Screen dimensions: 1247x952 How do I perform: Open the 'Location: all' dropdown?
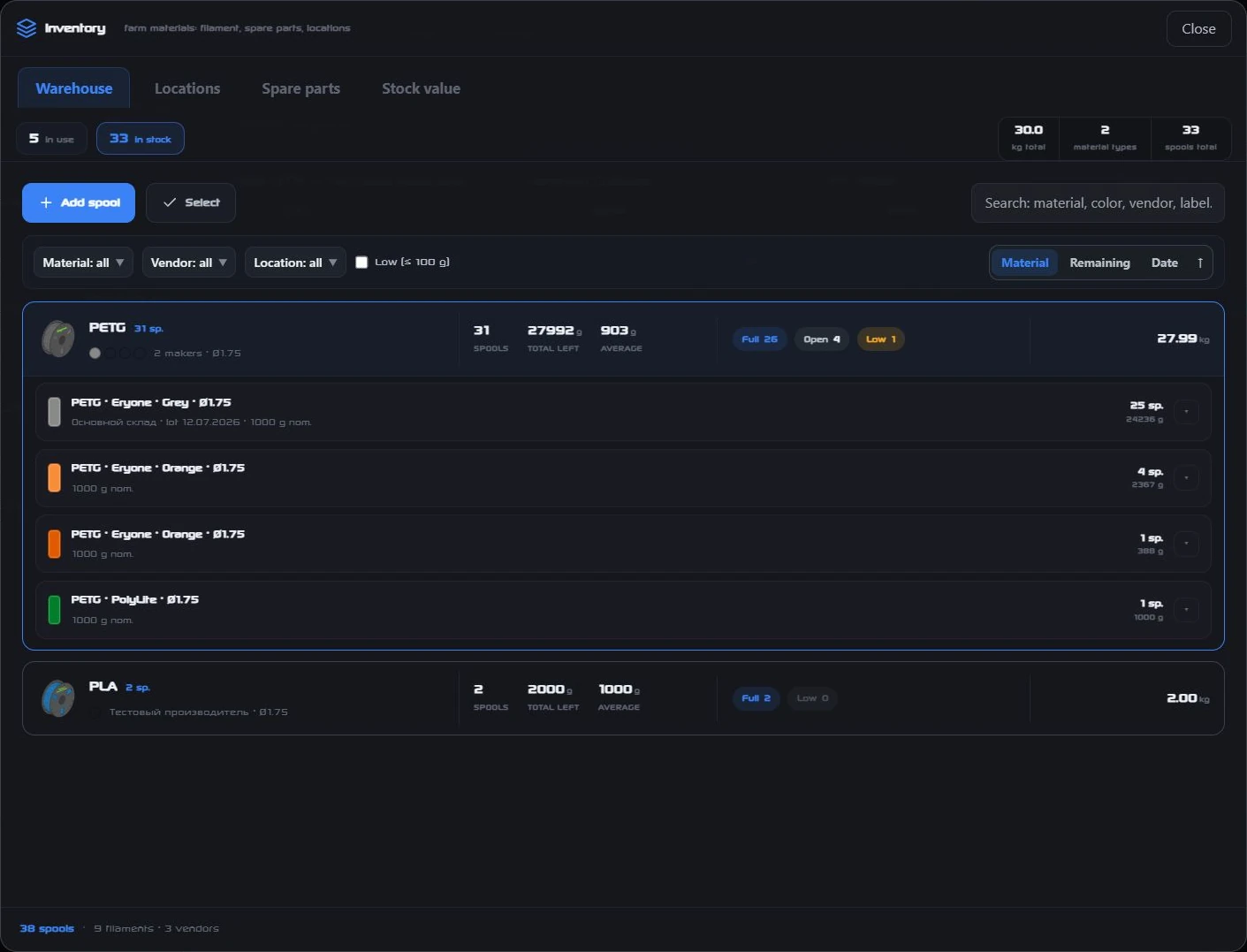point(295,263)
